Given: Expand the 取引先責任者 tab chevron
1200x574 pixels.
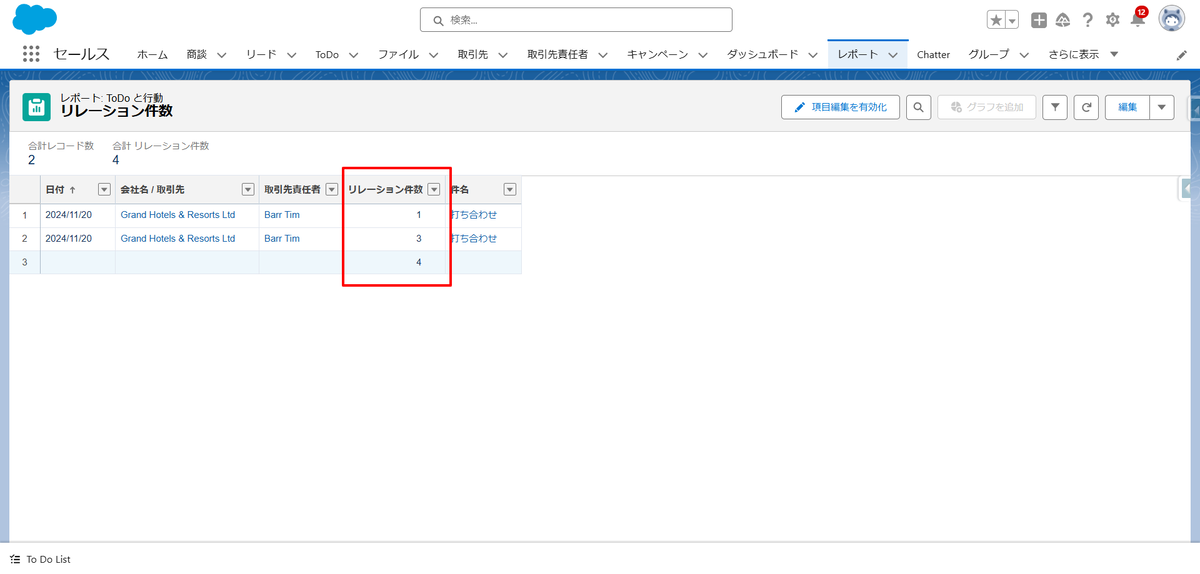Looking at the screenshot, I should 603,54.
